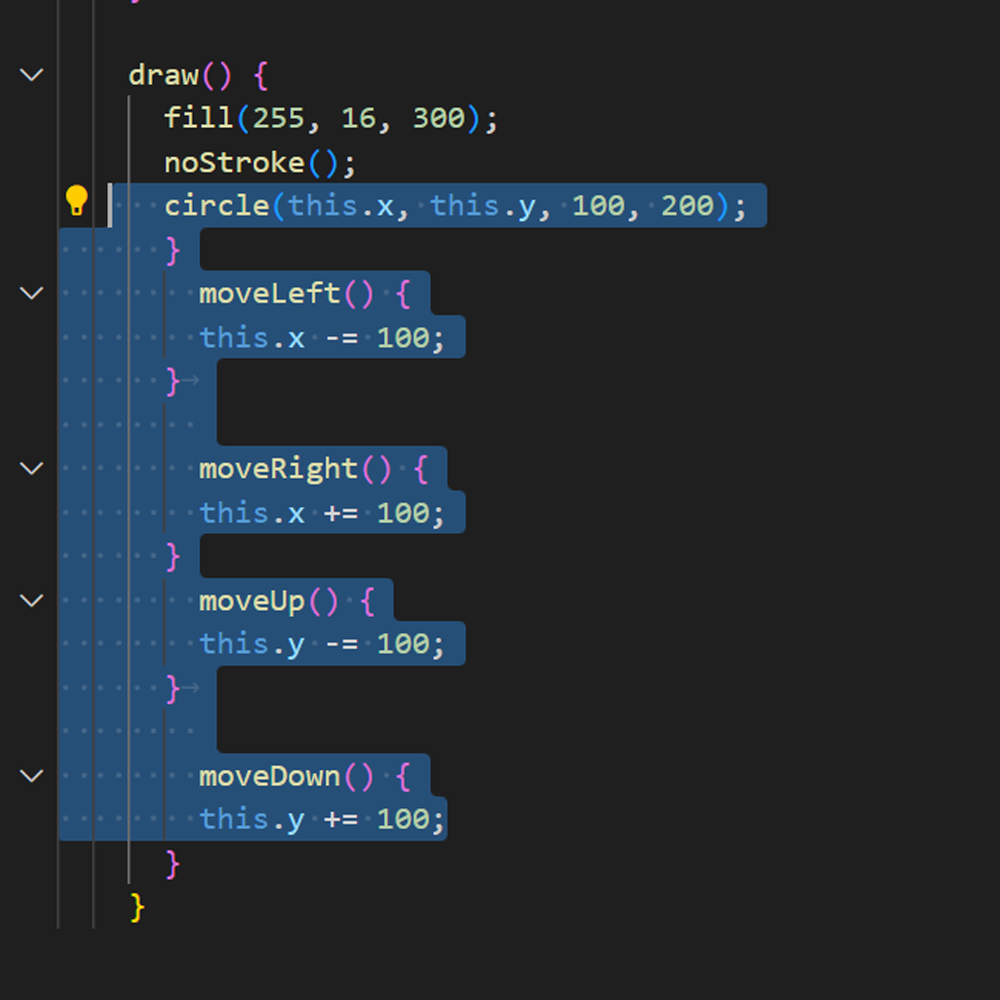Screen dimensions: 1000x1000
Task: Collapse moveLeft() using its fold arrow
Action: click(31, 292)
